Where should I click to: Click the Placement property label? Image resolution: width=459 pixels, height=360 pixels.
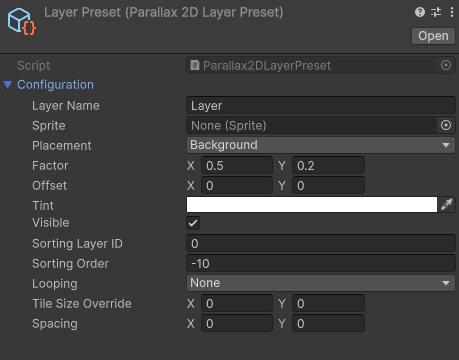62,146
